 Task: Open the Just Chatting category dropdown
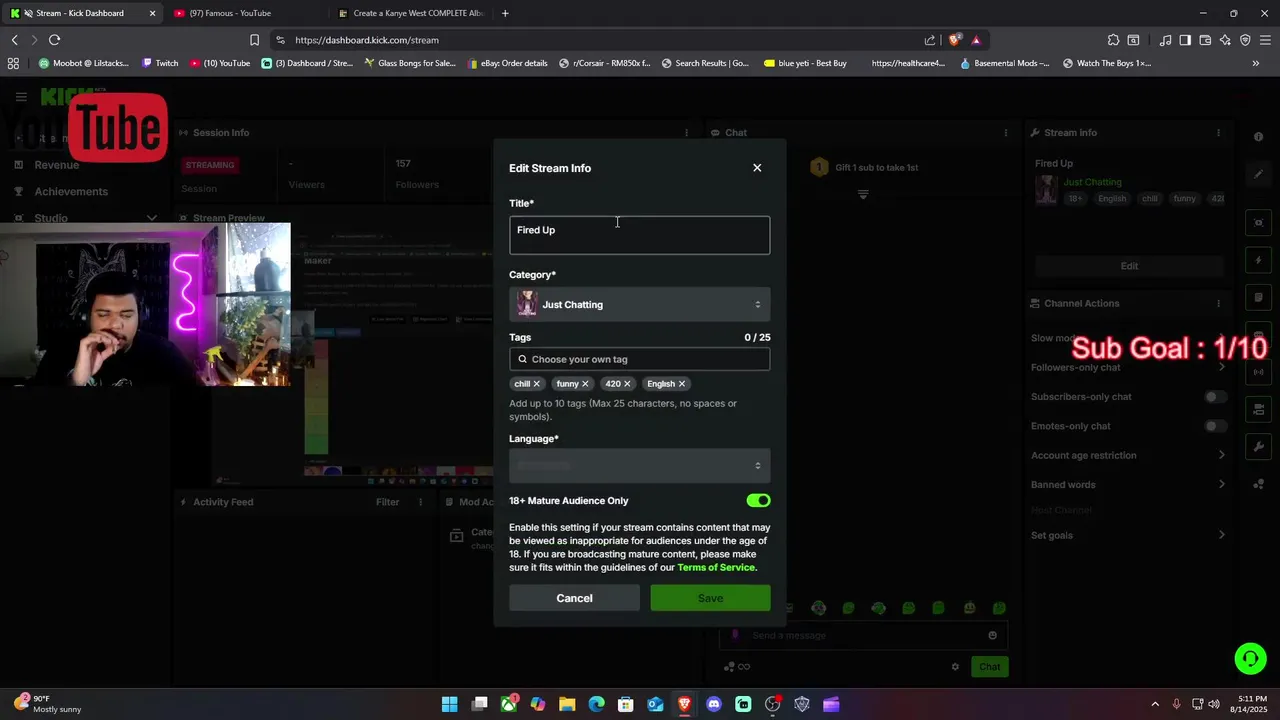[639, 304]
